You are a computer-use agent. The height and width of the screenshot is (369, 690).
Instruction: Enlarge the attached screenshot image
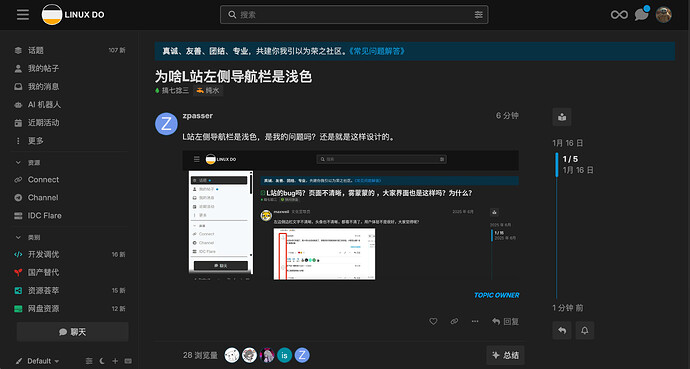pyautogui.click(x=350, y=216)
